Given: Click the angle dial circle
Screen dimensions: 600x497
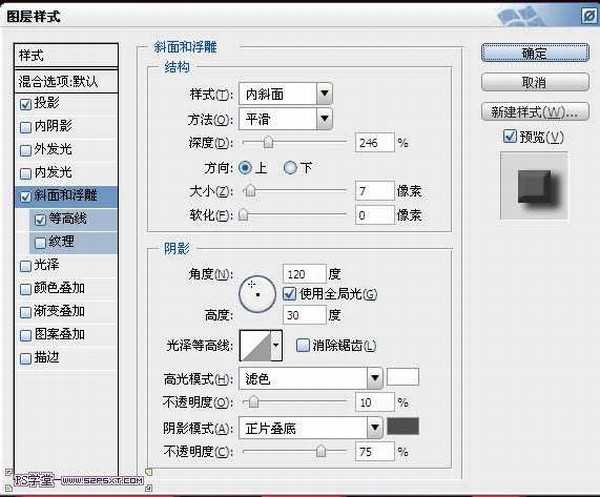Looking at the screenshot, I should (x=258, y=291).
